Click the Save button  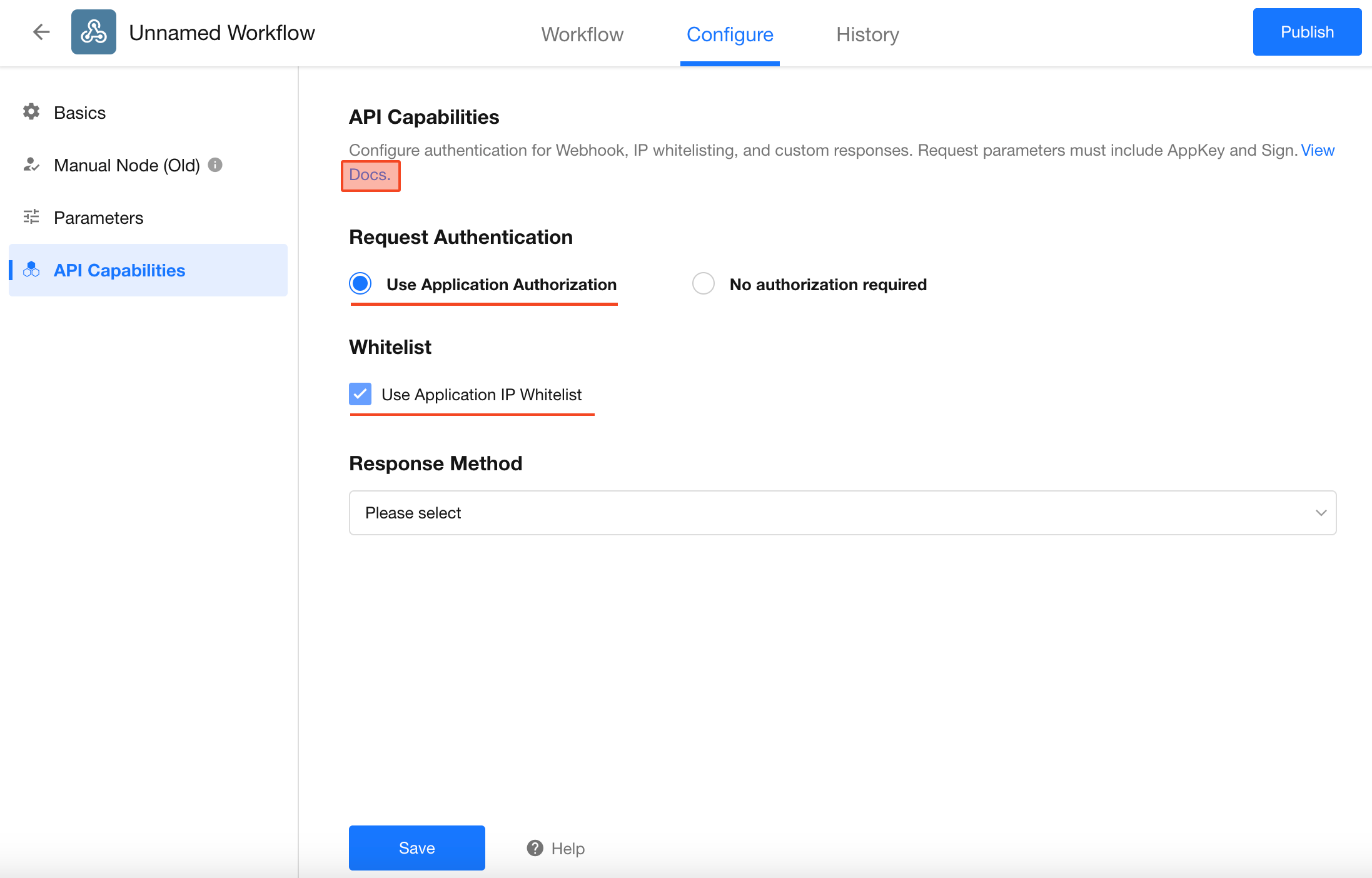pos(416,848)
